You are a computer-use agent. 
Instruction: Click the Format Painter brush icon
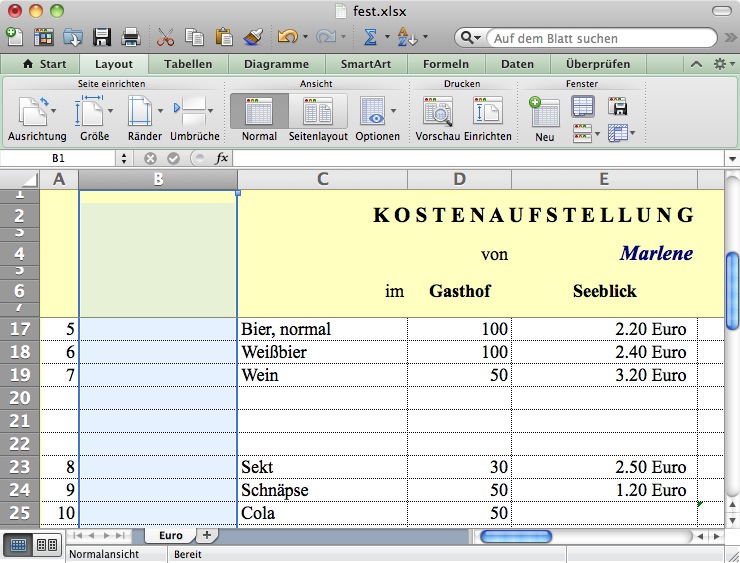(x=252, y=38)
